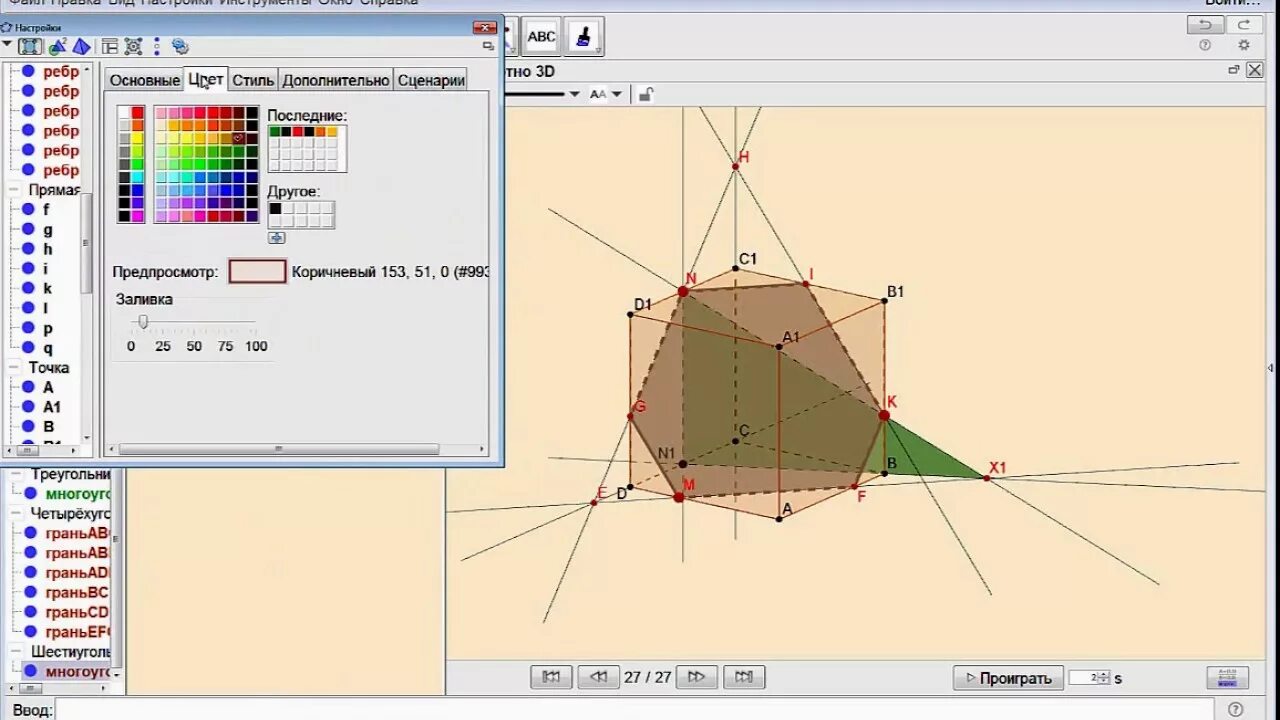Image resolution: width=1280 pixels, height=720 pixels.
Task: Open the 3D view in a separate window
Action: (x=1234, y=70)
